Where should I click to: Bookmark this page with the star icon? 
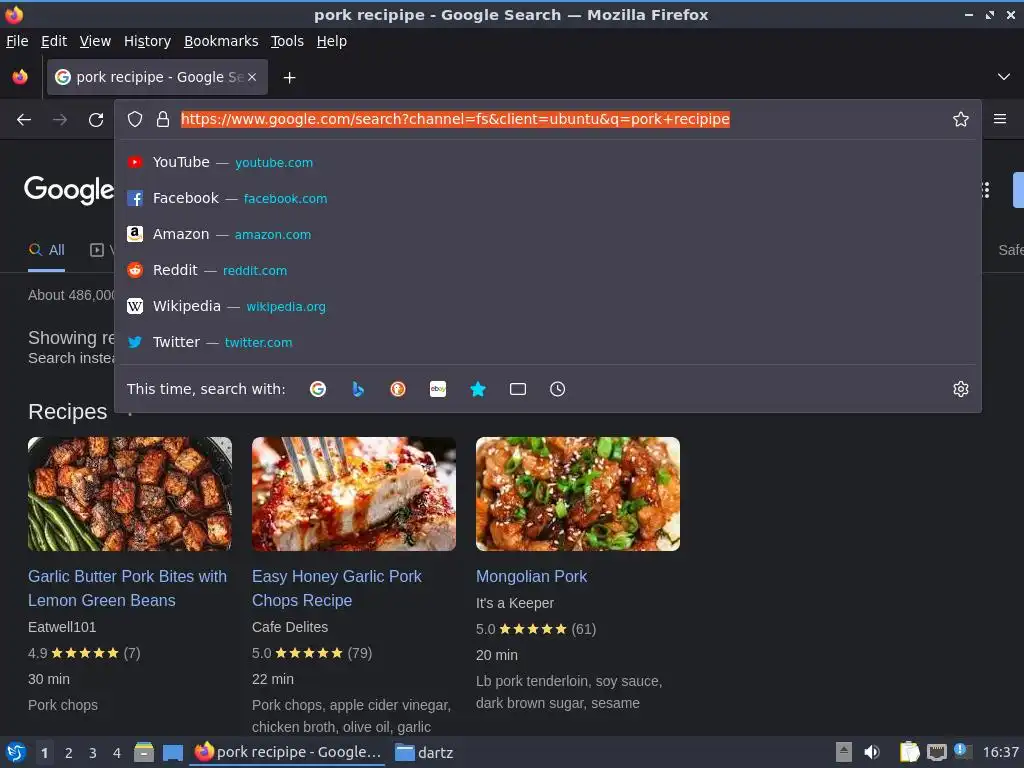point(961,119)
